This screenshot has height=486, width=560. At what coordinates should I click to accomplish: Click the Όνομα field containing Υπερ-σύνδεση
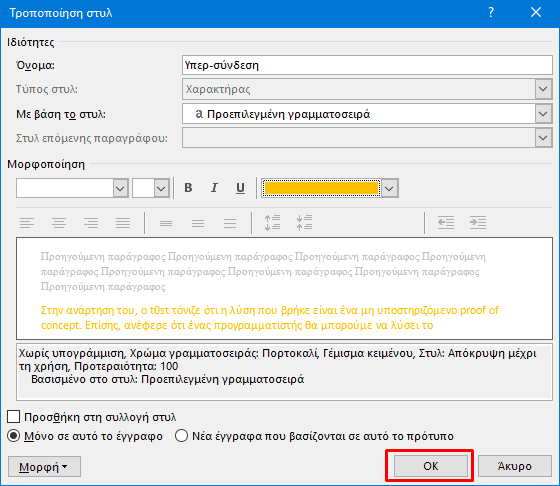click(367, 65)
